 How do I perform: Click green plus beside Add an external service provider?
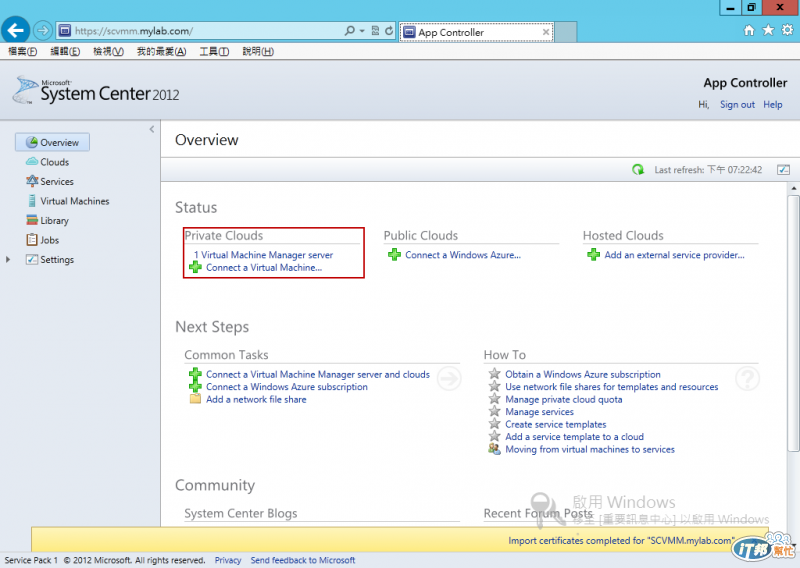click(x=593, y=254)
